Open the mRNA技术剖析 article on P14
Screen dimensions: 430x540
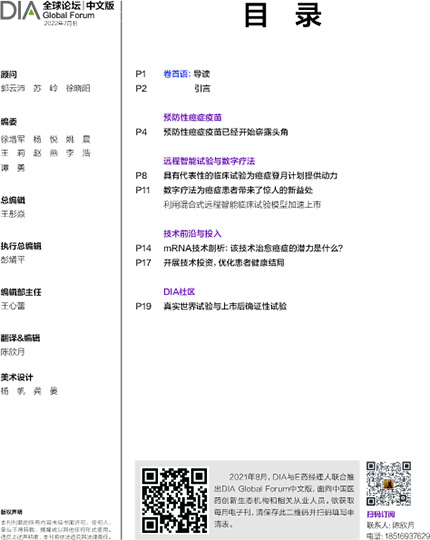tap(253, 248)
